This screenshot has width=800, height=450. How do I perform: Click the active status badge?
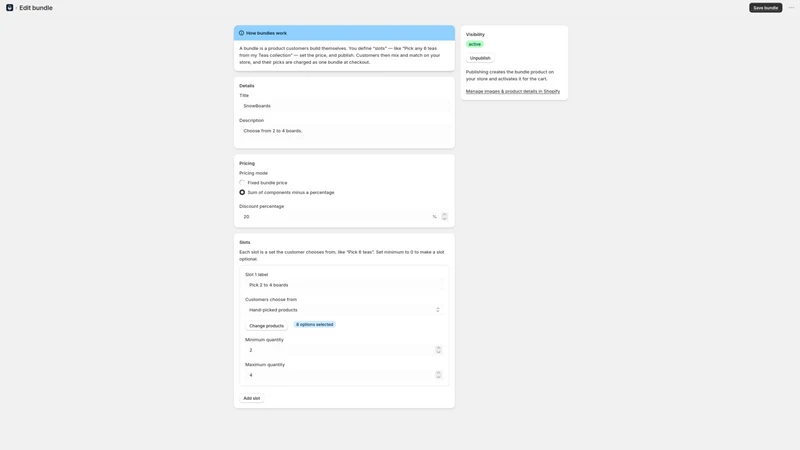coord(474,44)
